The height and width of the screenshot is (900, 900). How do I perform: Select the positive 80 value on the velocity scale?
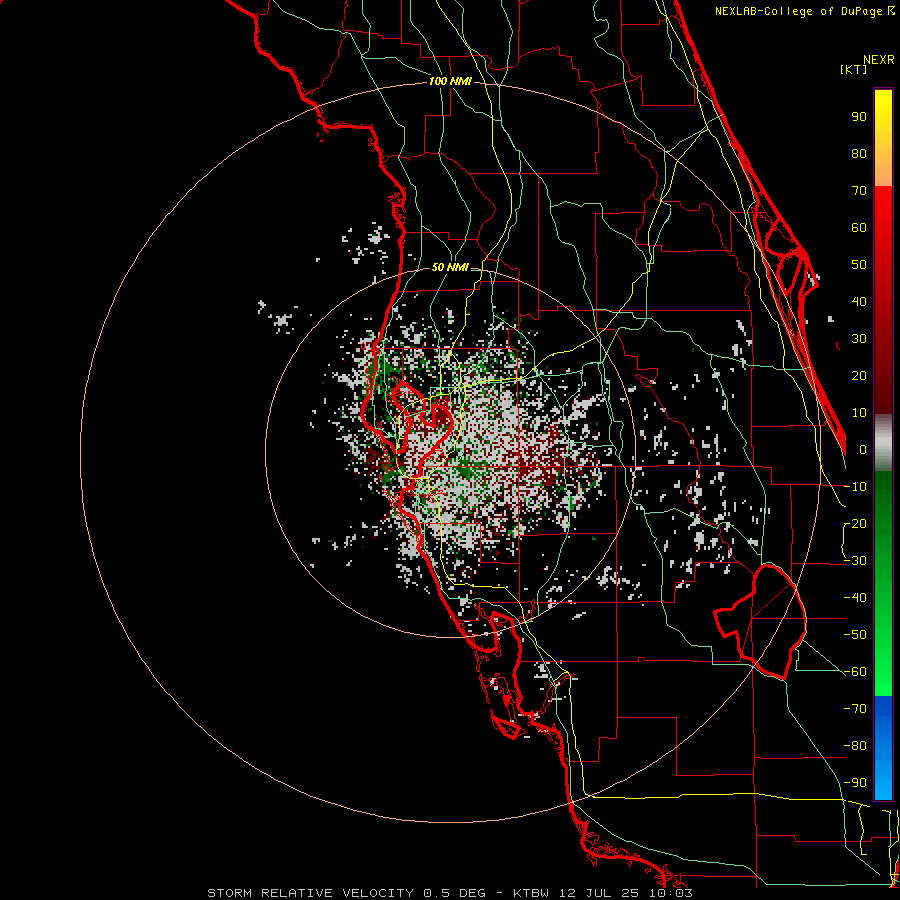pyautogui.click(x=859, y=153)
